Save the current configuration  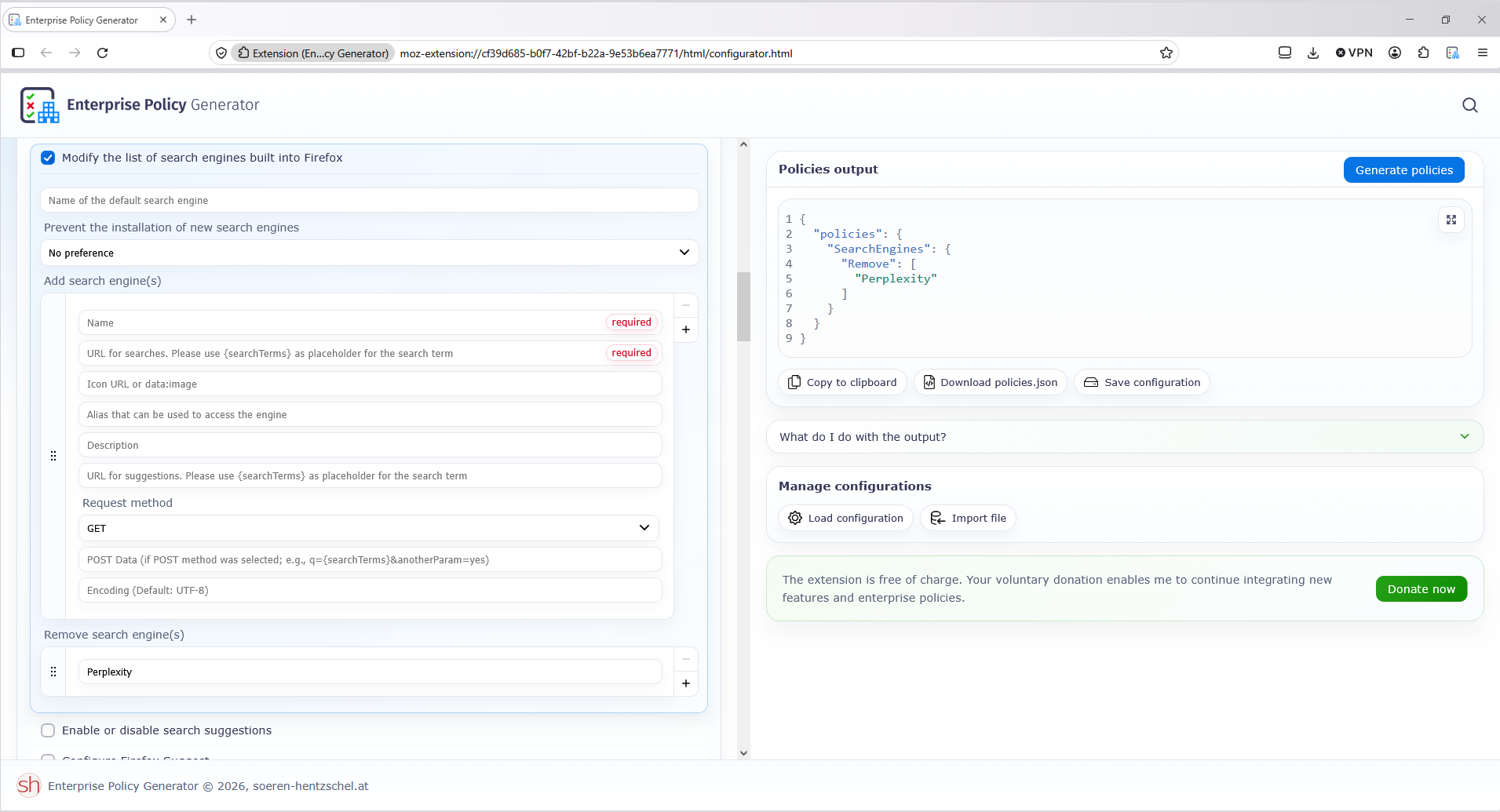1142,382
